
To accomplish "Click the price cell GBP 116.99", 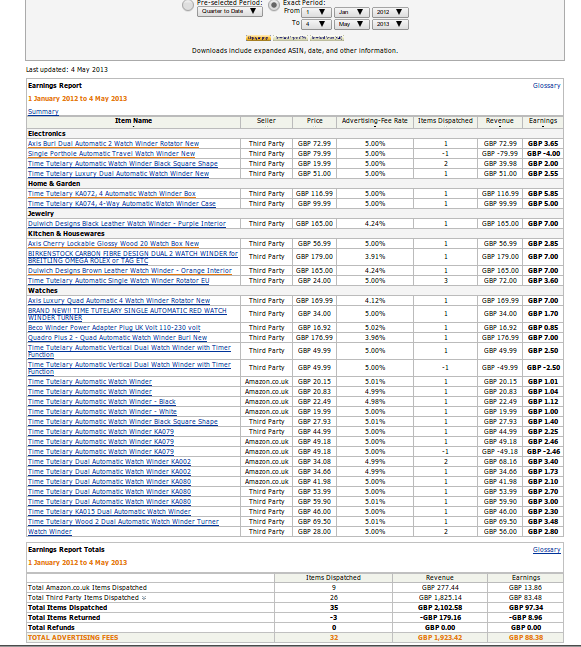I will pos(314,194).
